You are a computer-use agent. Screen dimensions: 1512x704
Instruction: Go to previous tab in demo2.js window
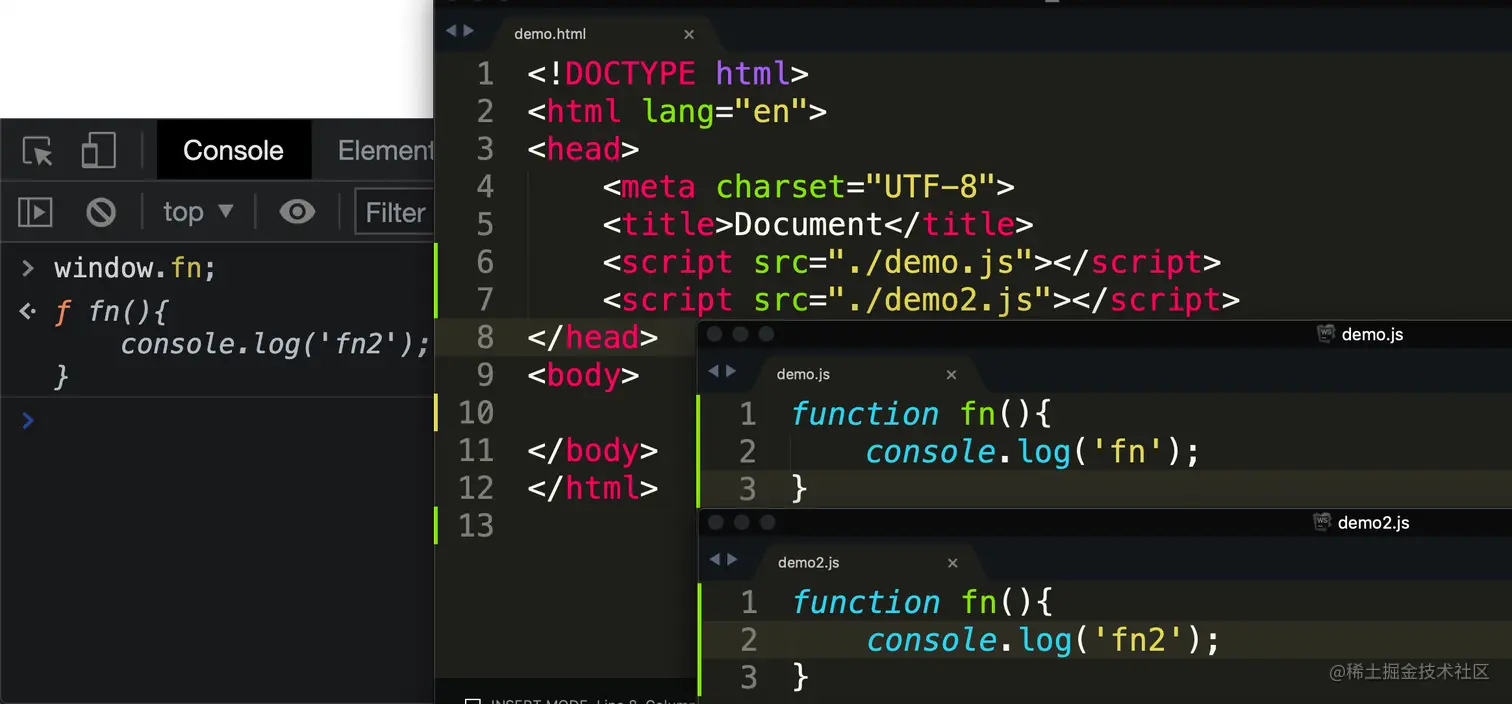pos(714,559)
